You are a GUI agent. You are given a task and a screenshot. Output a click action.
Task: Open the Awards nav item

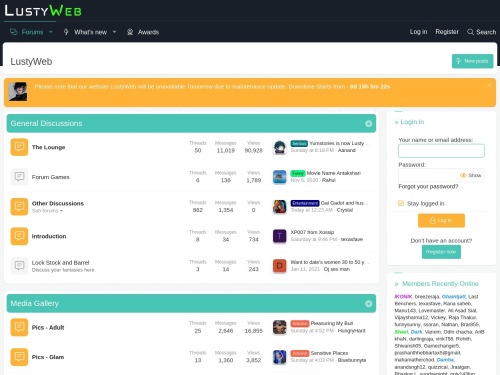[x=148, y=32]
